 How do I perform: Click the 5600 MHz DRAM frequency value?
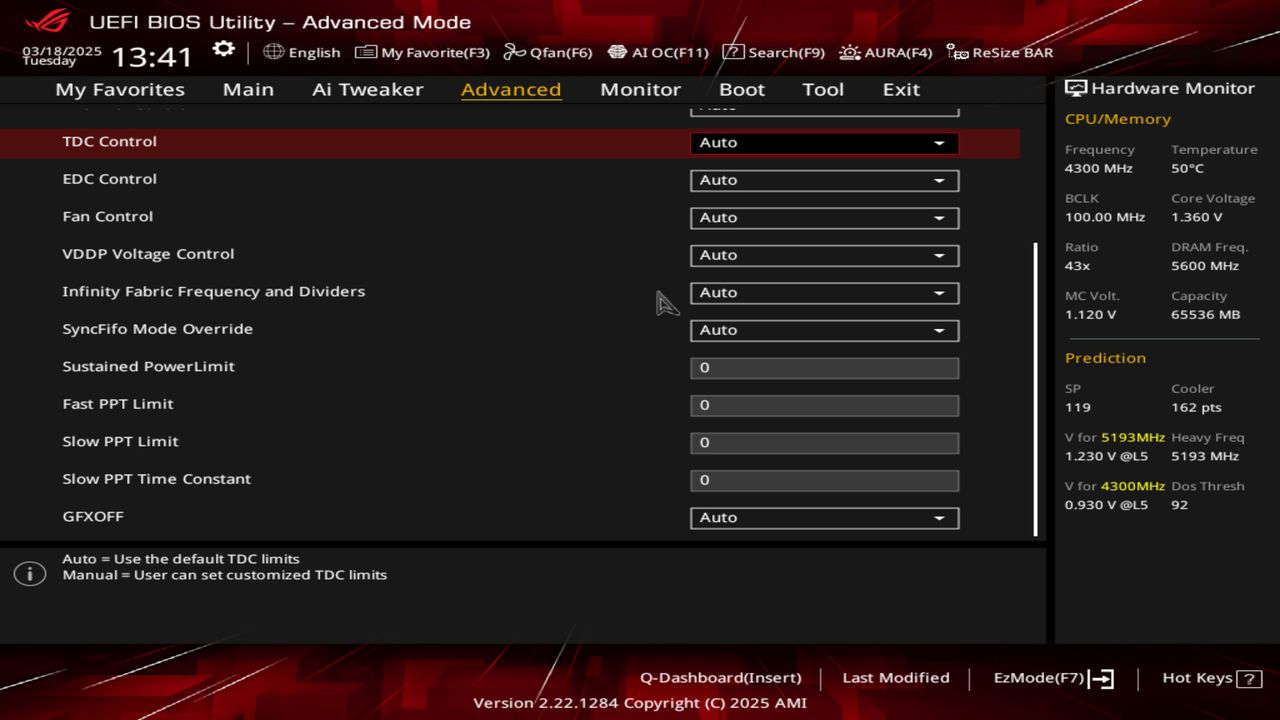tap(1205, 266)
